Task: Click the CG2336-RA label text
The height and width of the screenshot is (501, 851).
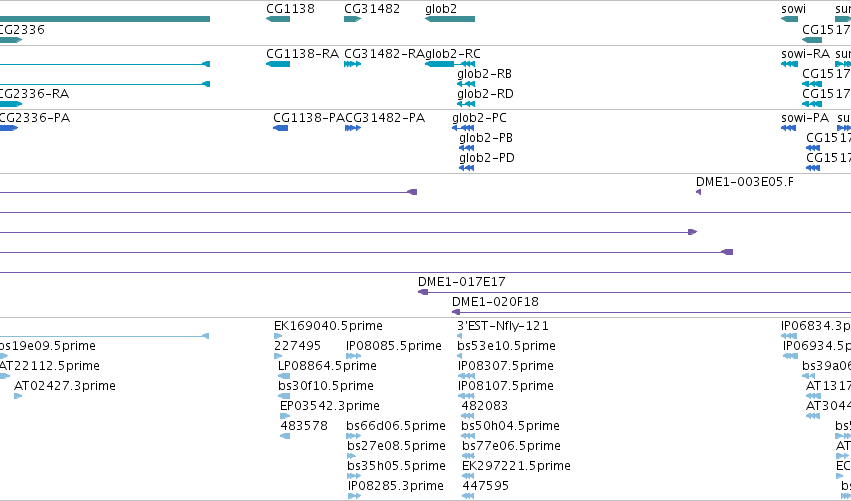Action: pyautogui.click(x=35, y=94)
